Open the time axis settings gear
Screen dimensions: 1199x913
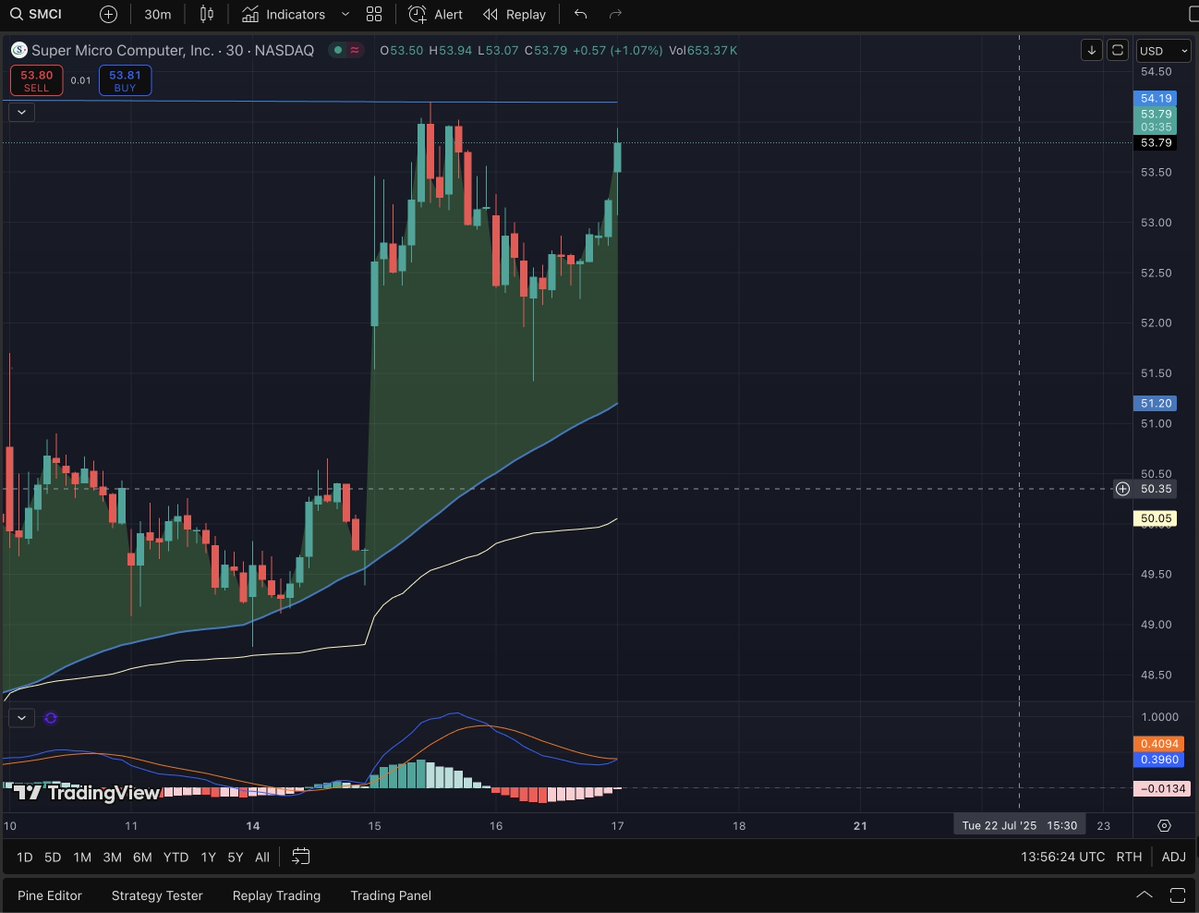(x=1164, y=826)
